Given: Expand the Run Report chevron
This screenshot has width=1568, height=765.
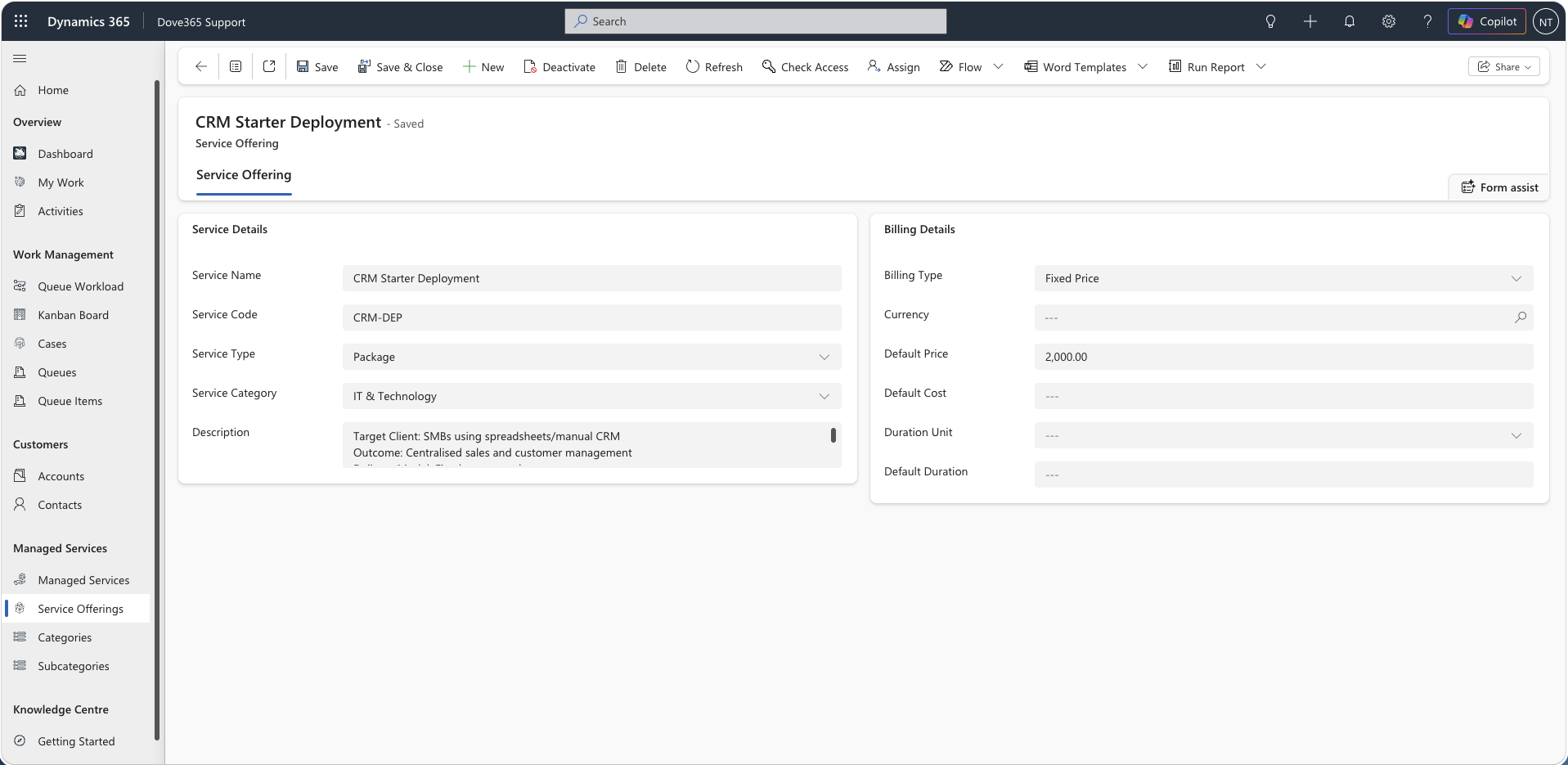Looking at the screenshot, I should 1261,67.
